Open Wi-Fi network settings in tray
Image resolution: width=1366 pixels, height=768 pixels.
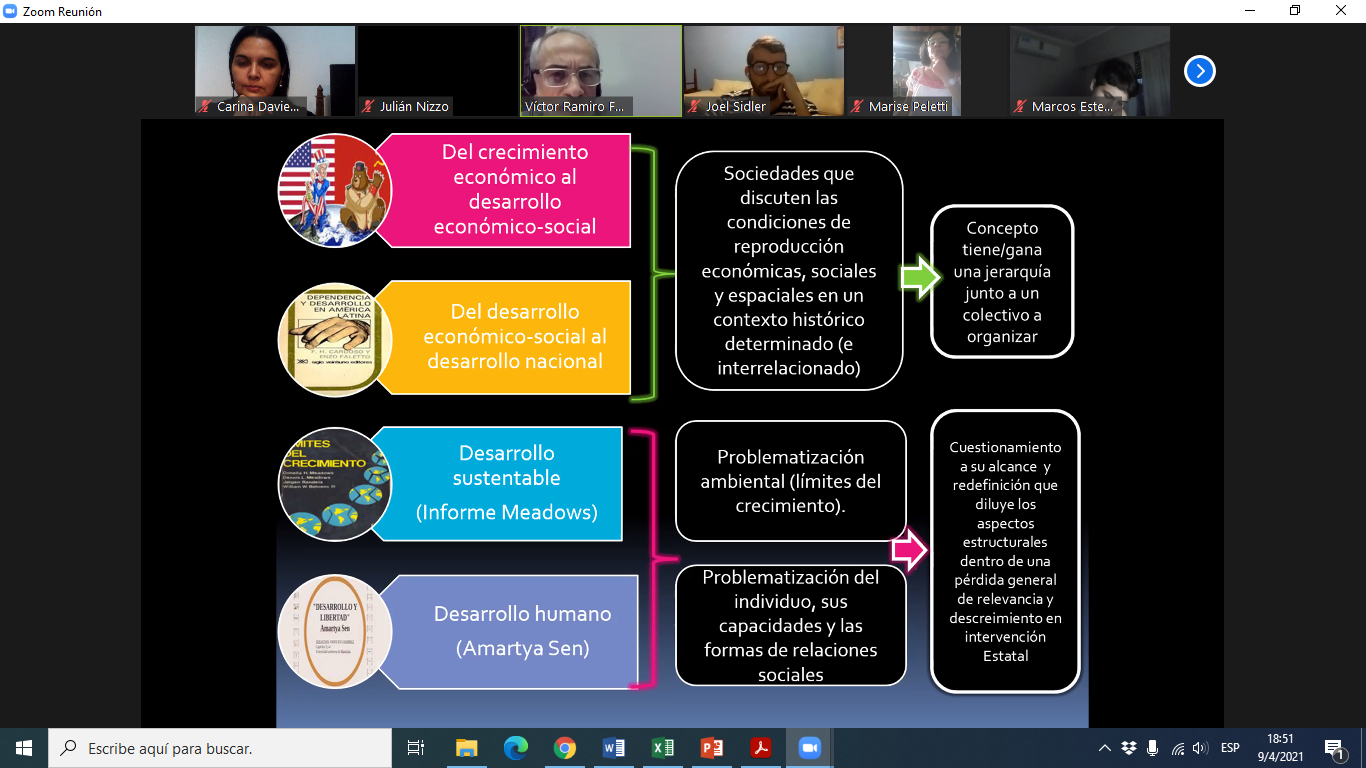[x=1177, y=748]
